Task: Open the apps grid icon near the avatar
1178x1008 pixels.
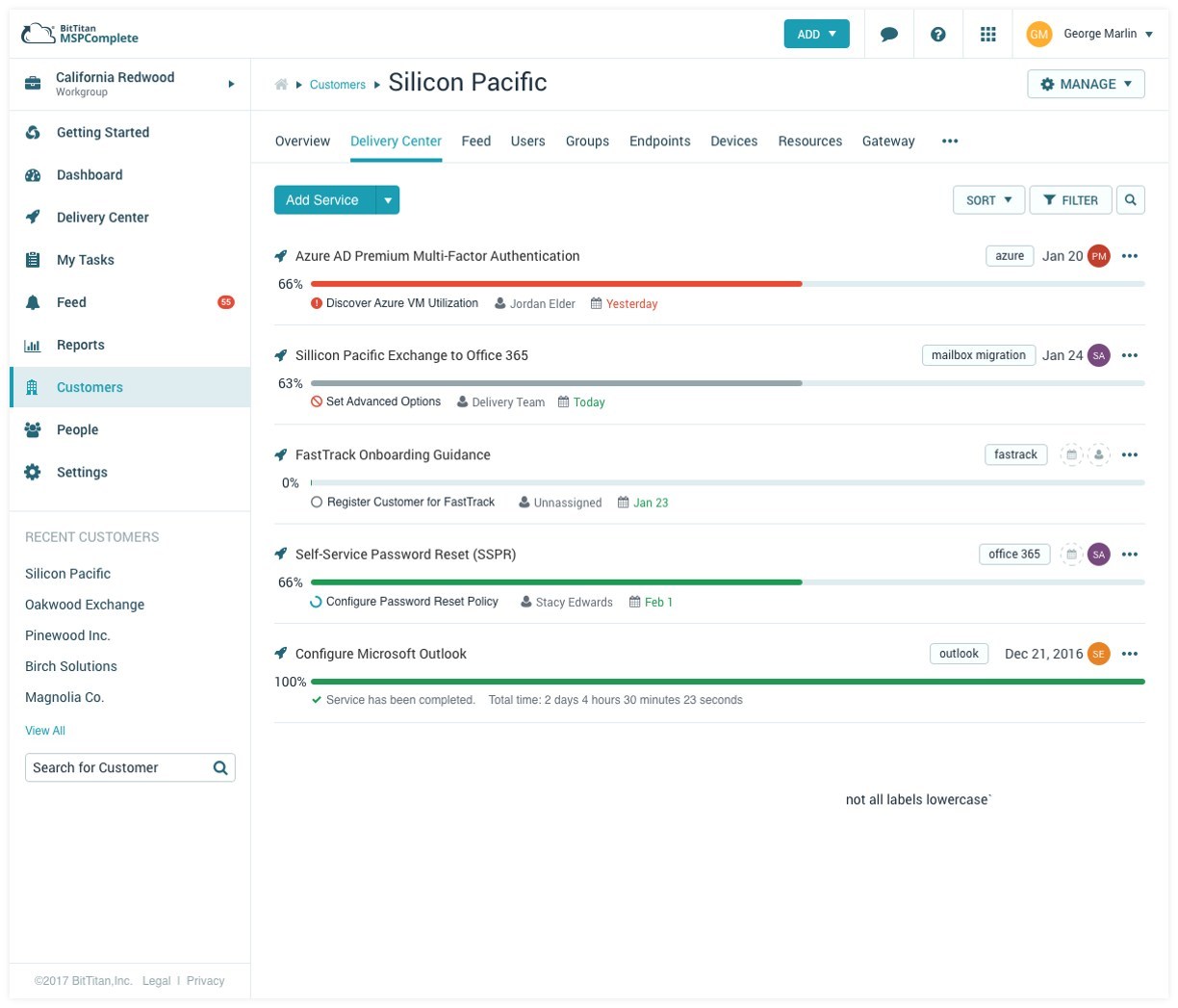Action: coord(988,33)
